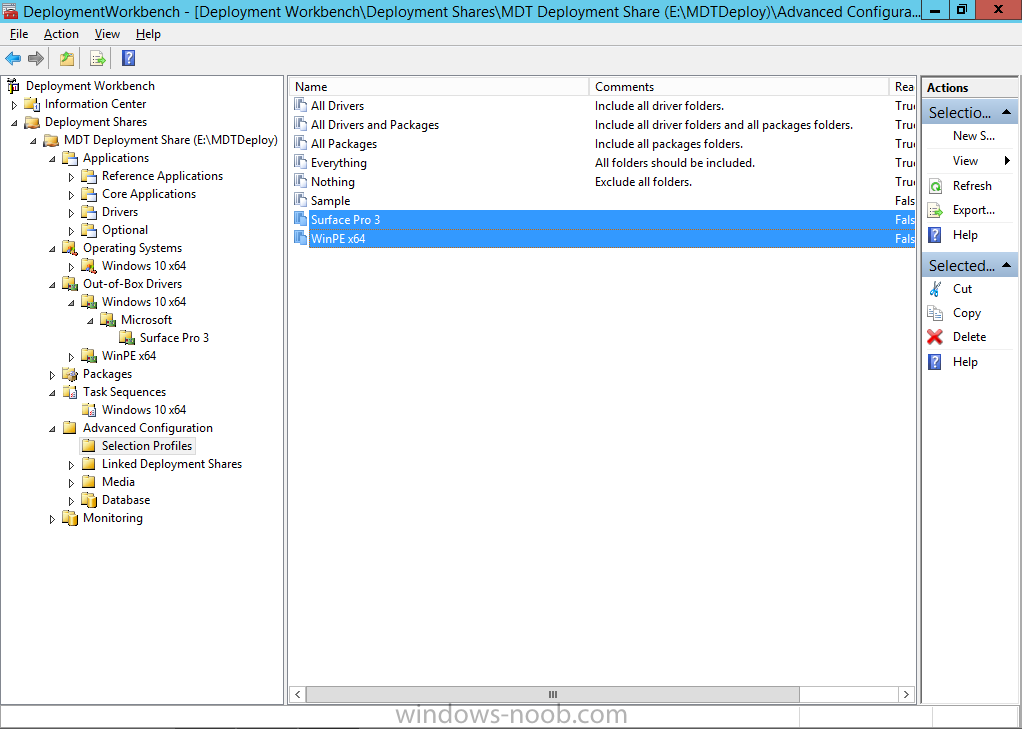This screenshot has height=729, width=1022.
Task: Click the Sample profile icon
Action: 300,200
